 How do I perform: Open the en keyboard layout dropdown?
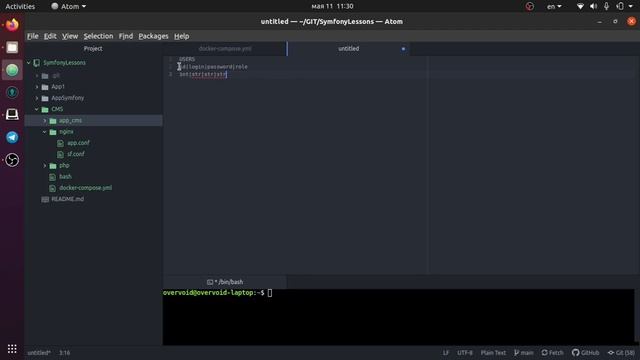click(554, 7)
